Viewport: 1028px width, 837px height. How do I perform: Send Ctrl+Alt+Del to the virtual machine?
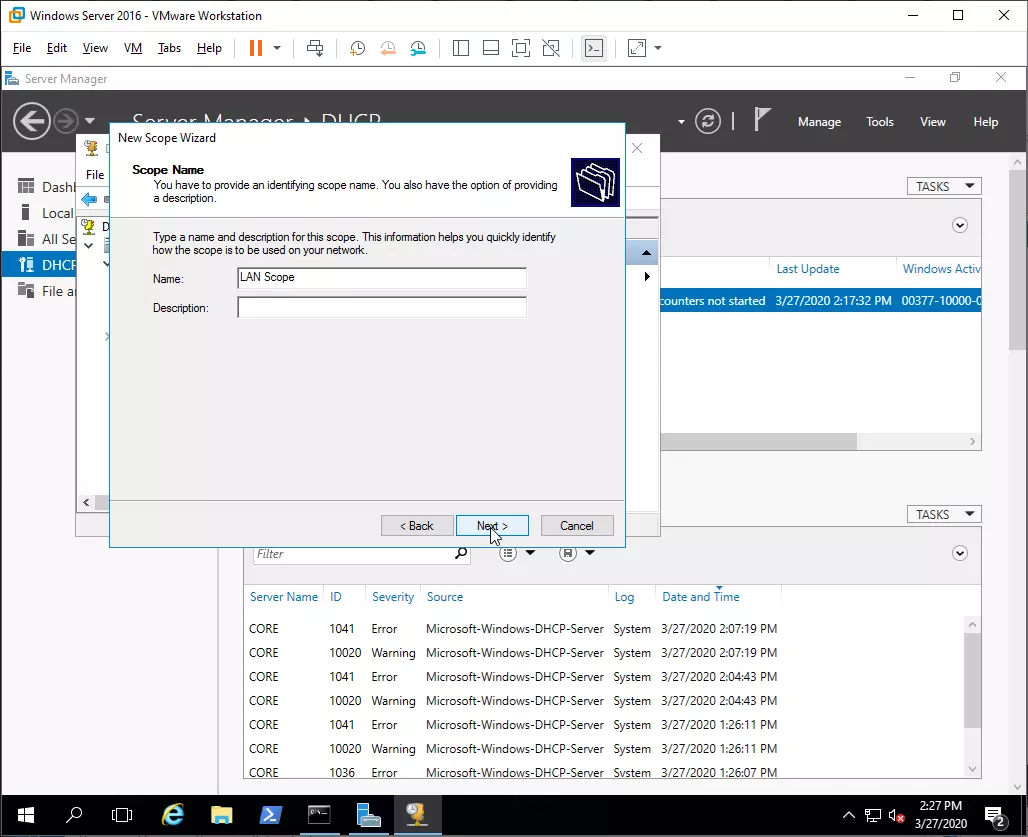pyautogui.click(x=315, y=48)
